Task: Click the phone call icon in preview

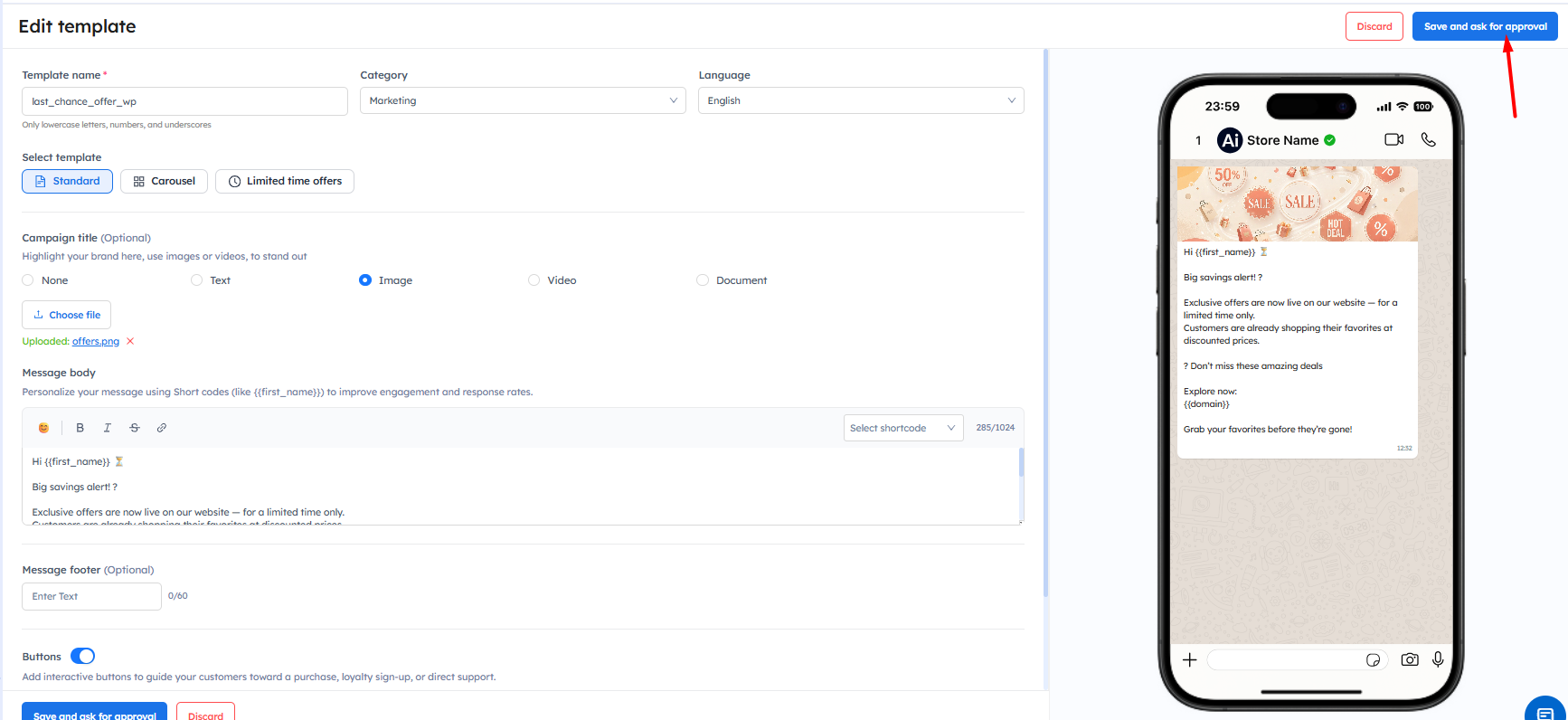Action: point(1428,139)
